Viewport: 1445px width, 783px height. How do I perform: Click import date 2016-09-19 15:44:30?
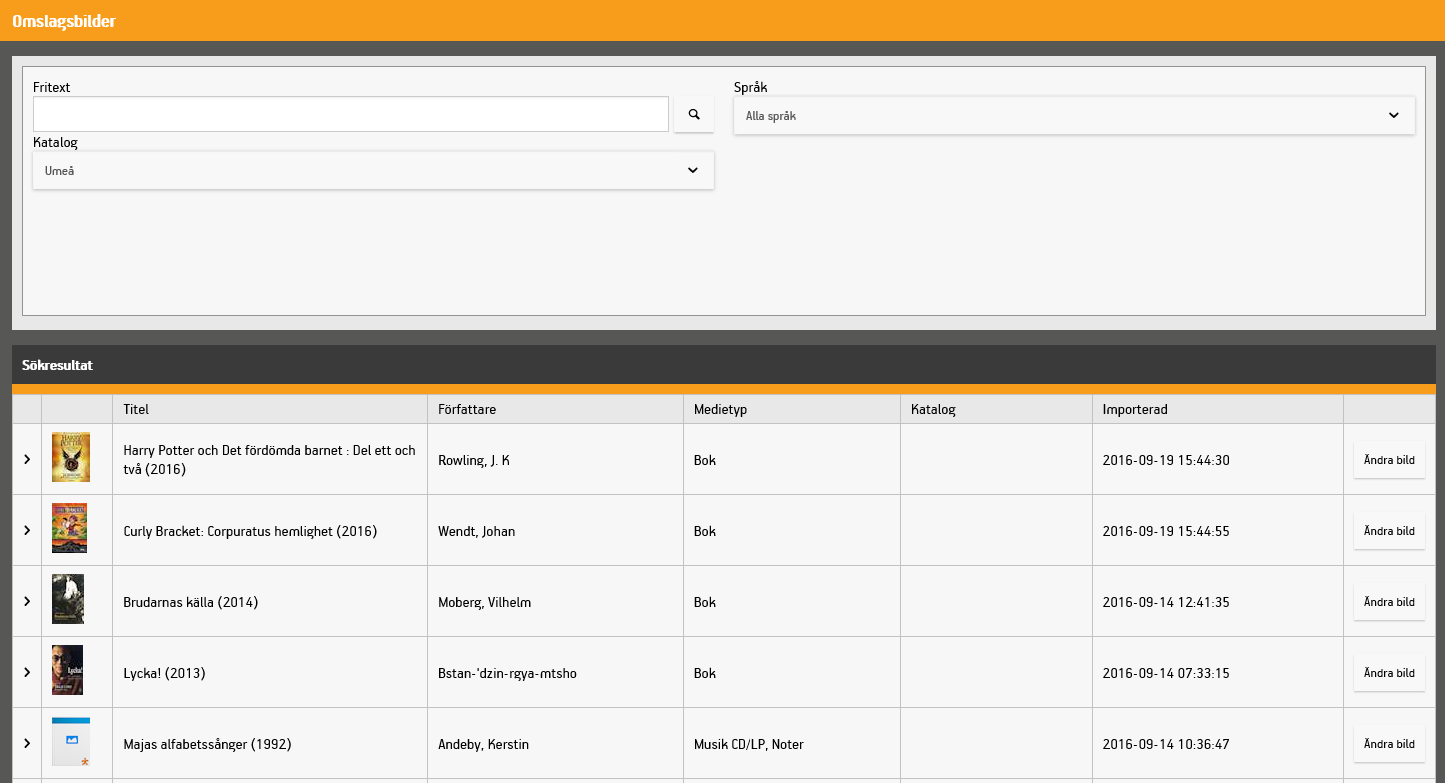point(1166,460)
